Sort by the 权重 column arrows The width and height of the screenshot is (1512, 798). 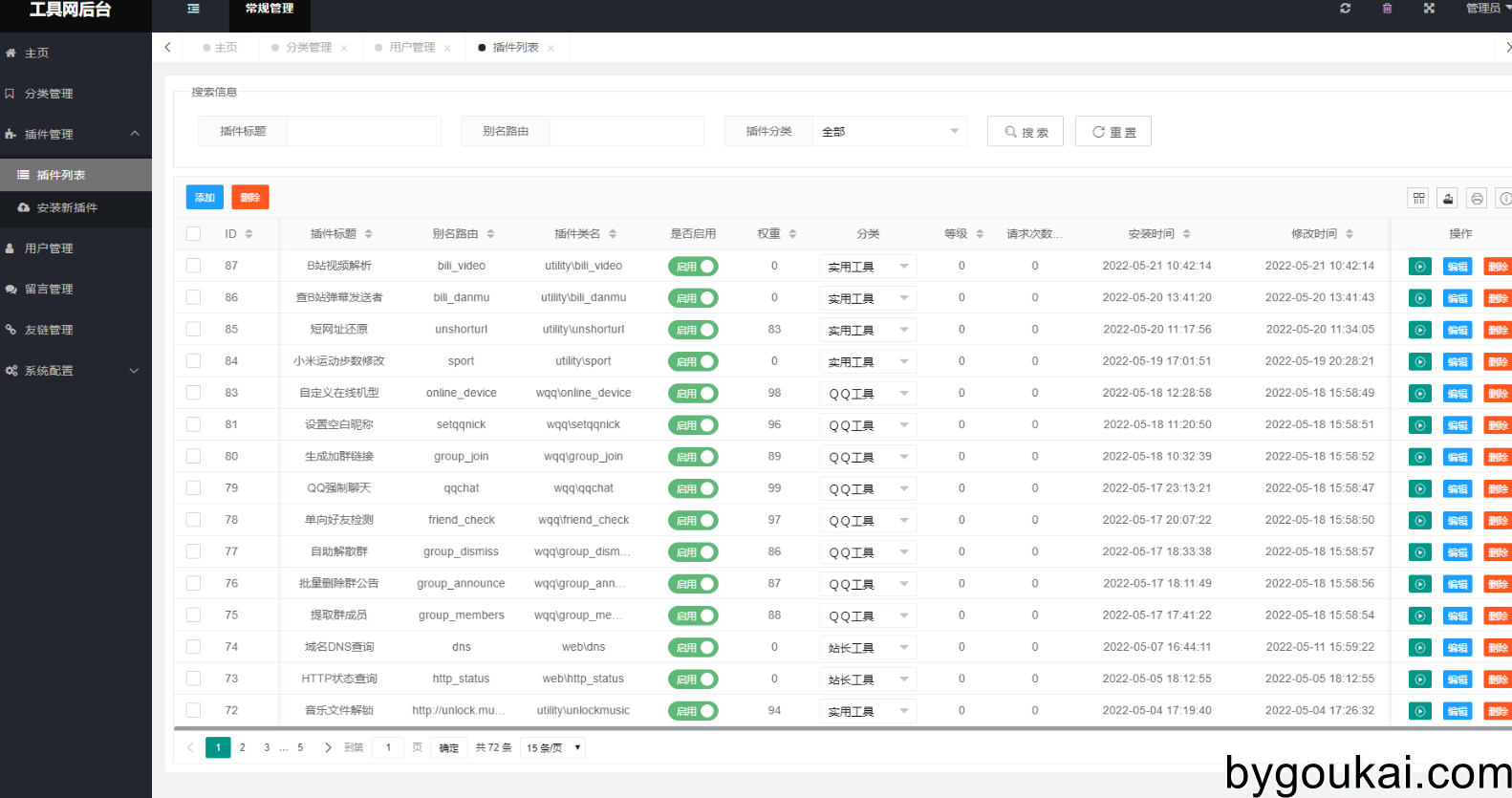coord(792,234)
